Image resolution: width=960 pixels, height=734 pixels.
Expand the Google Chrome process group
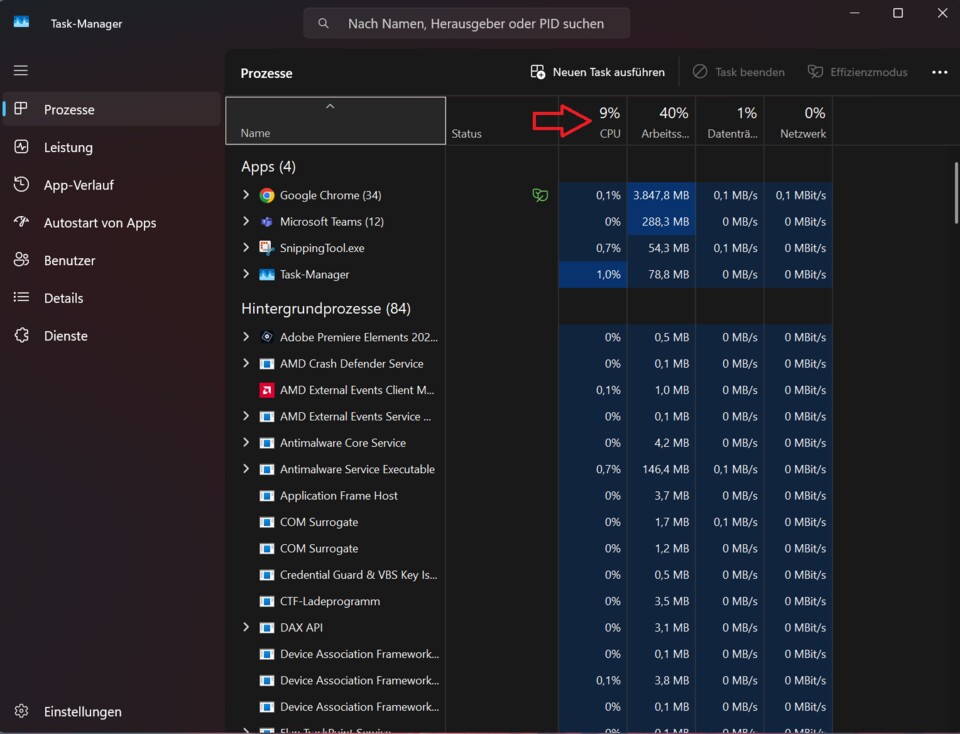(x=245, y=195)
